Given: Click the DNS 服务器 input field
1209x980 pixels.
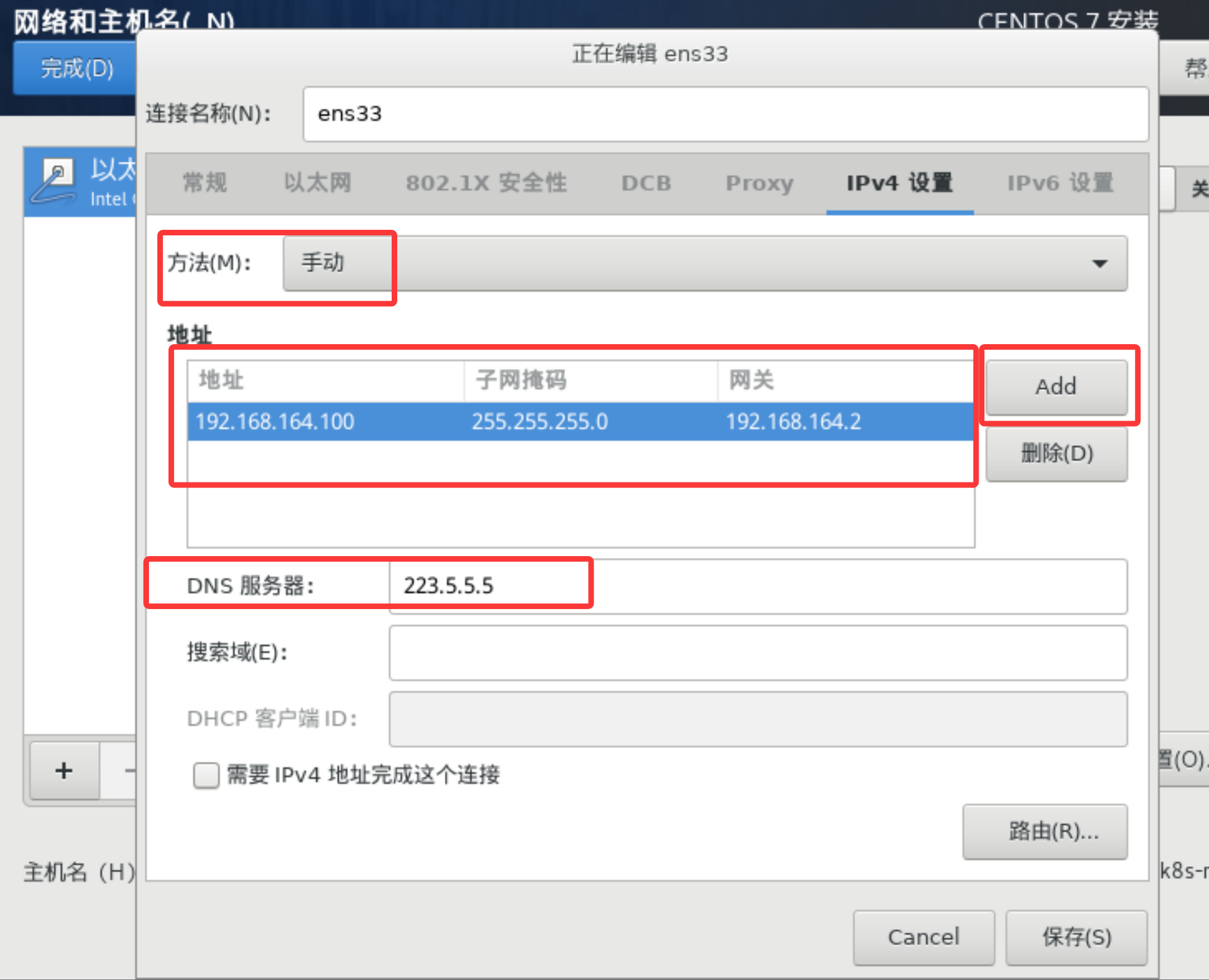Looking at the screenshot, I should tap(757, 586).
